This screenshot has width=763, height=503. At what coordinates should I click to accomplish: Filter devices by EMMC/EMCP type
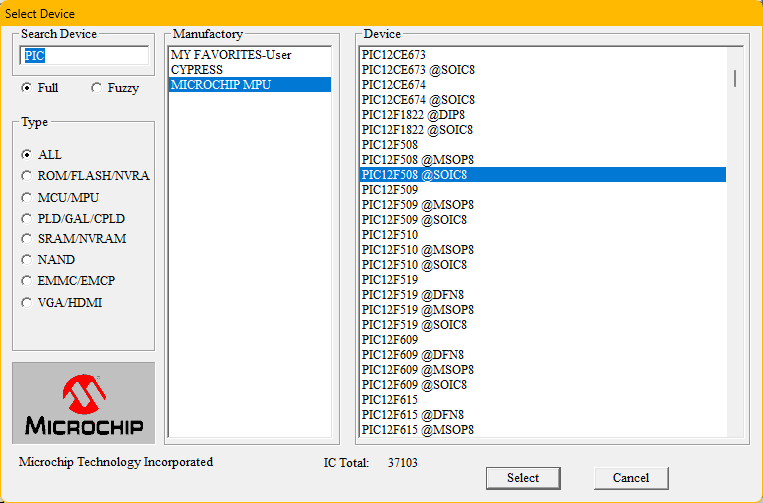pyautogui.click(x=26, y=281)
